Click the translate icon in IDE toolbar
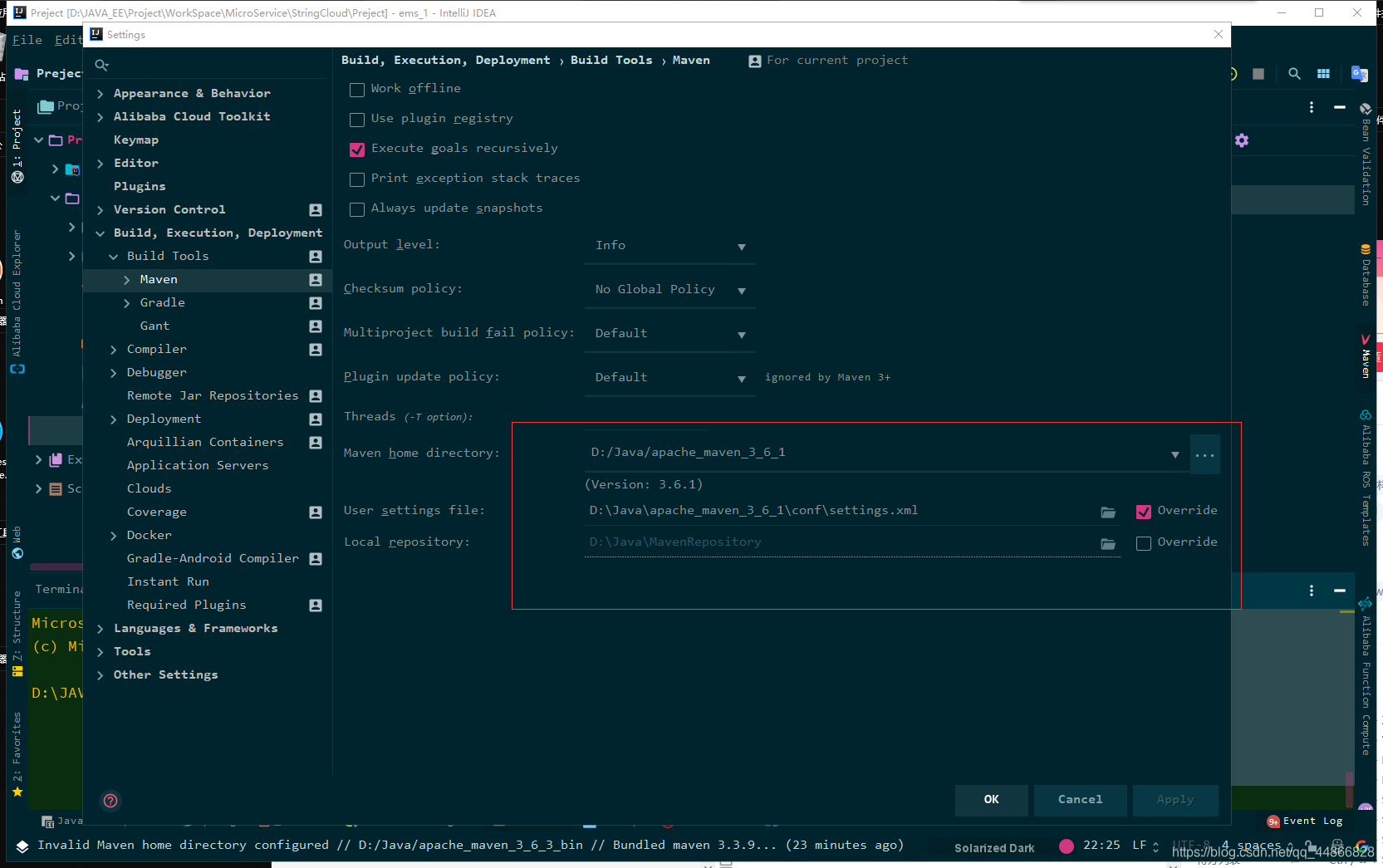 pos(1360,74)
